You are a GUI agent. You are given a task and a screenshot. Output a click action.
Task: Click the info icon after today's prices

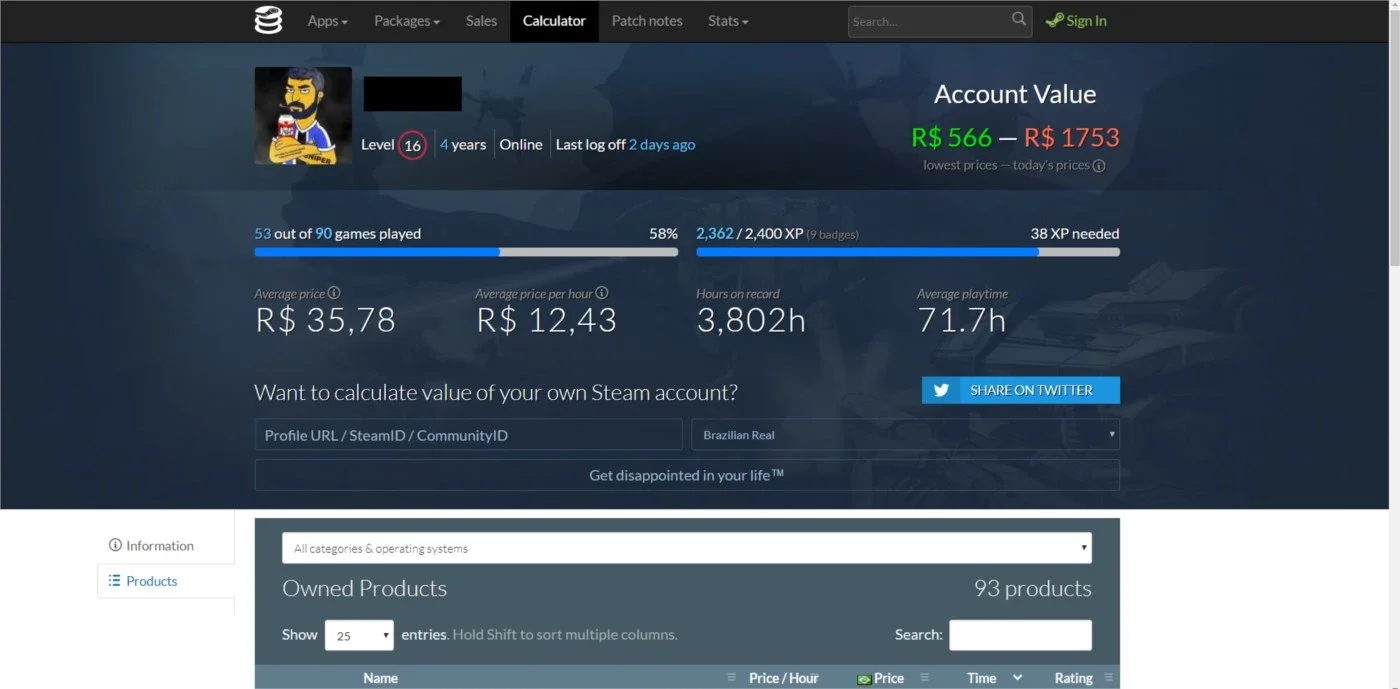[1099, 166]
